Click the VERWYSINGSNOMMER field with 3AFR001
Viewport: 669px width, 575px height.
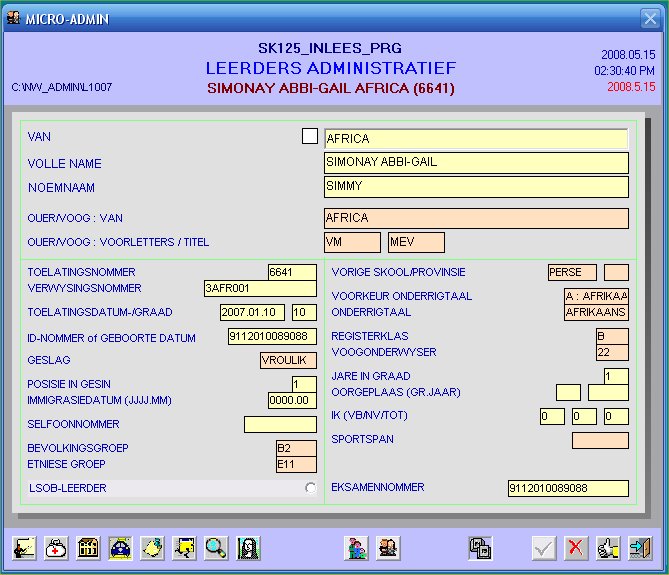[x=259, y=288]
